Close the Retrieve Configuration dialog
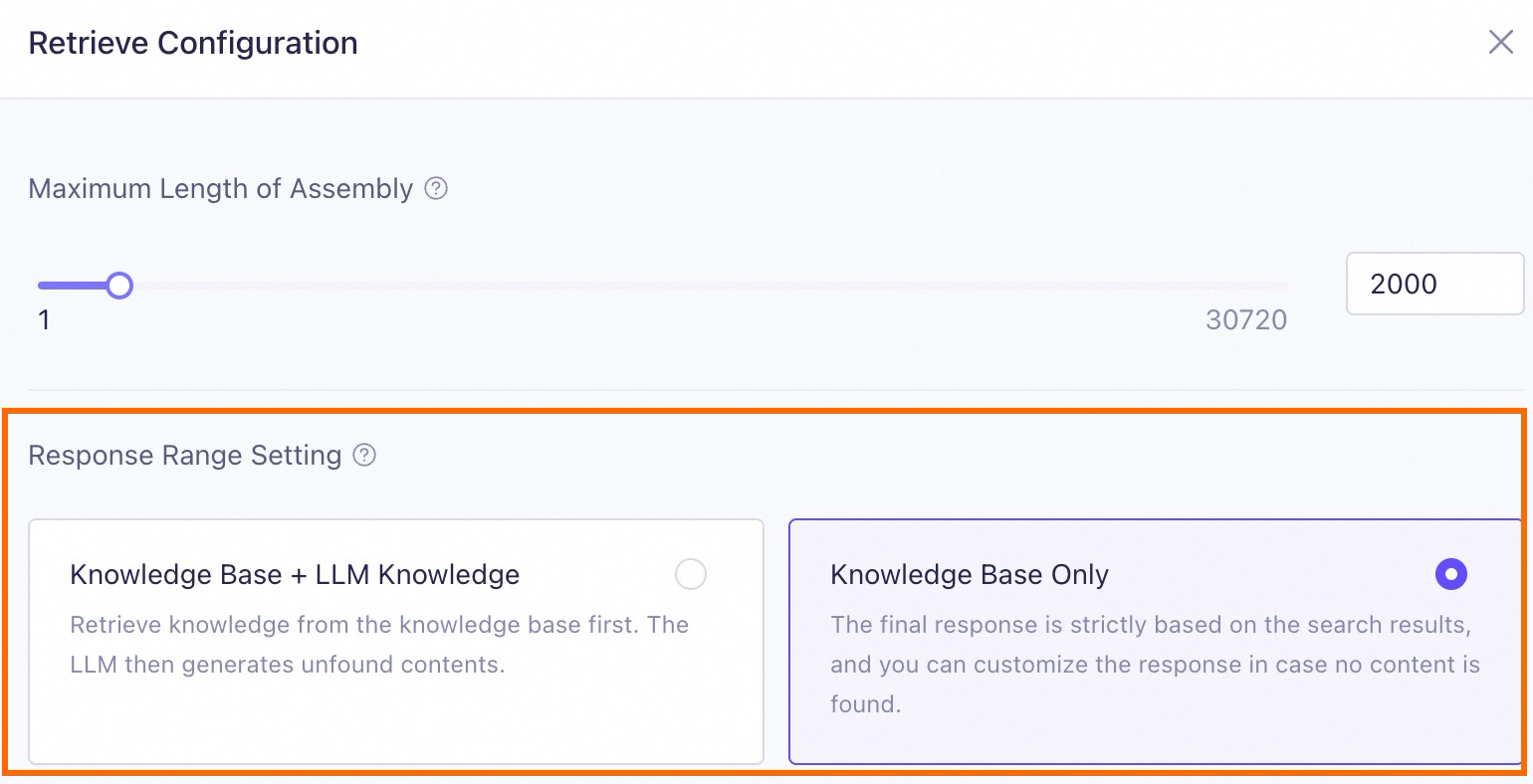Image resolution: width=1533 pixels, height=784 pixels. [1500, 42]
